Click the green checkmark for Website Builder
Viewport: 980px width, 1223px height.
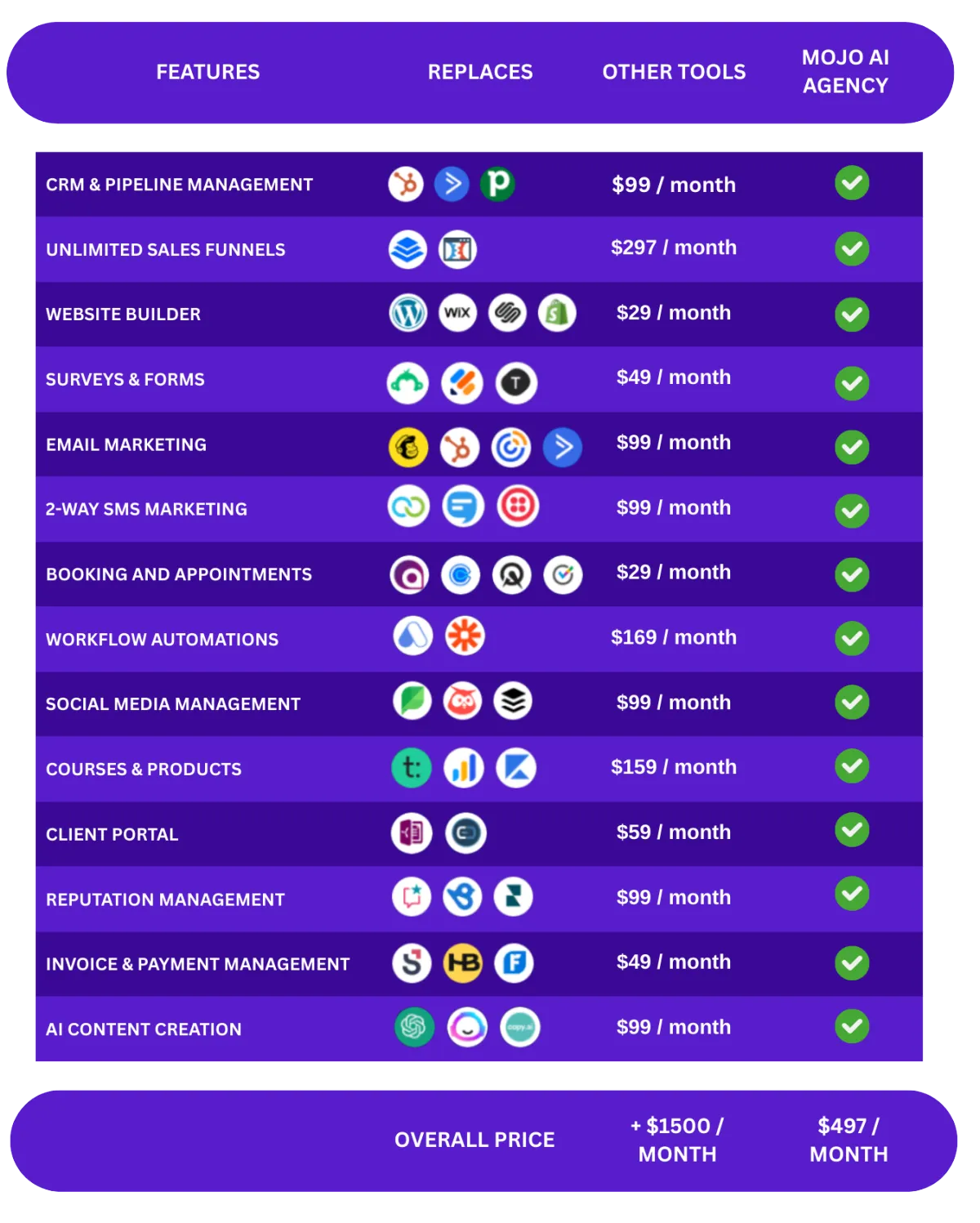click(x=852, y=315)
